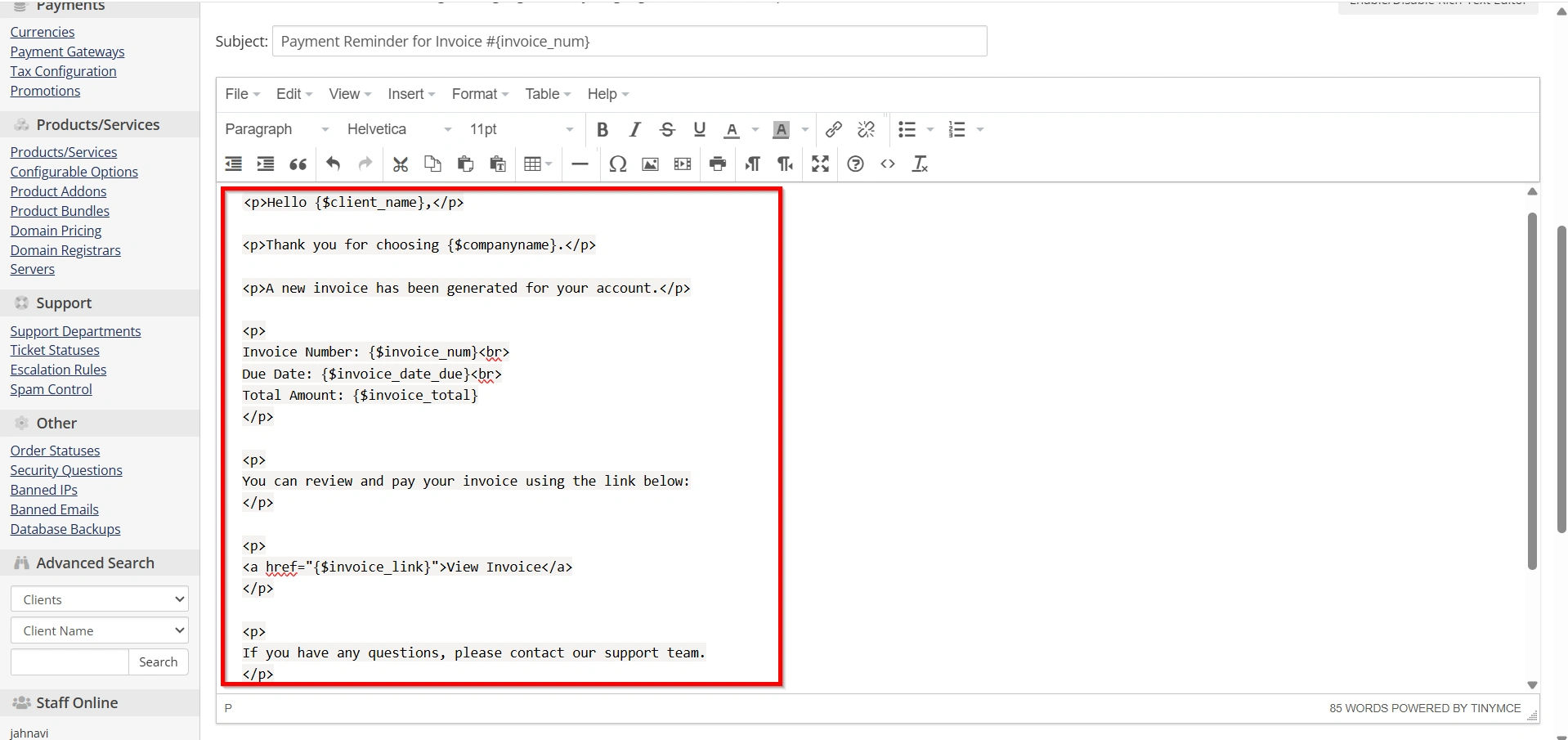
Task: Set left-to-right text direction
Action: point(753,164)
